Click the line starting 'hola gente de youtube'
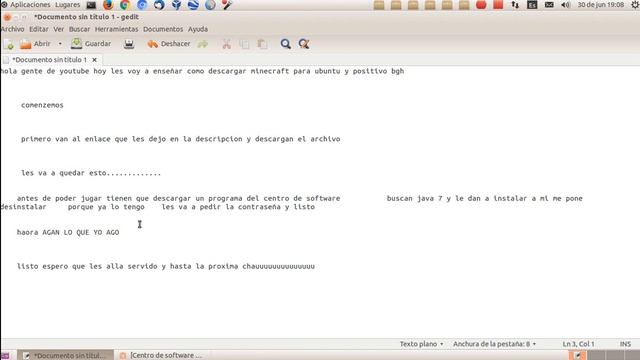This screenshot has width=640, height=360. pyautogui.click(x=202, y=71)
